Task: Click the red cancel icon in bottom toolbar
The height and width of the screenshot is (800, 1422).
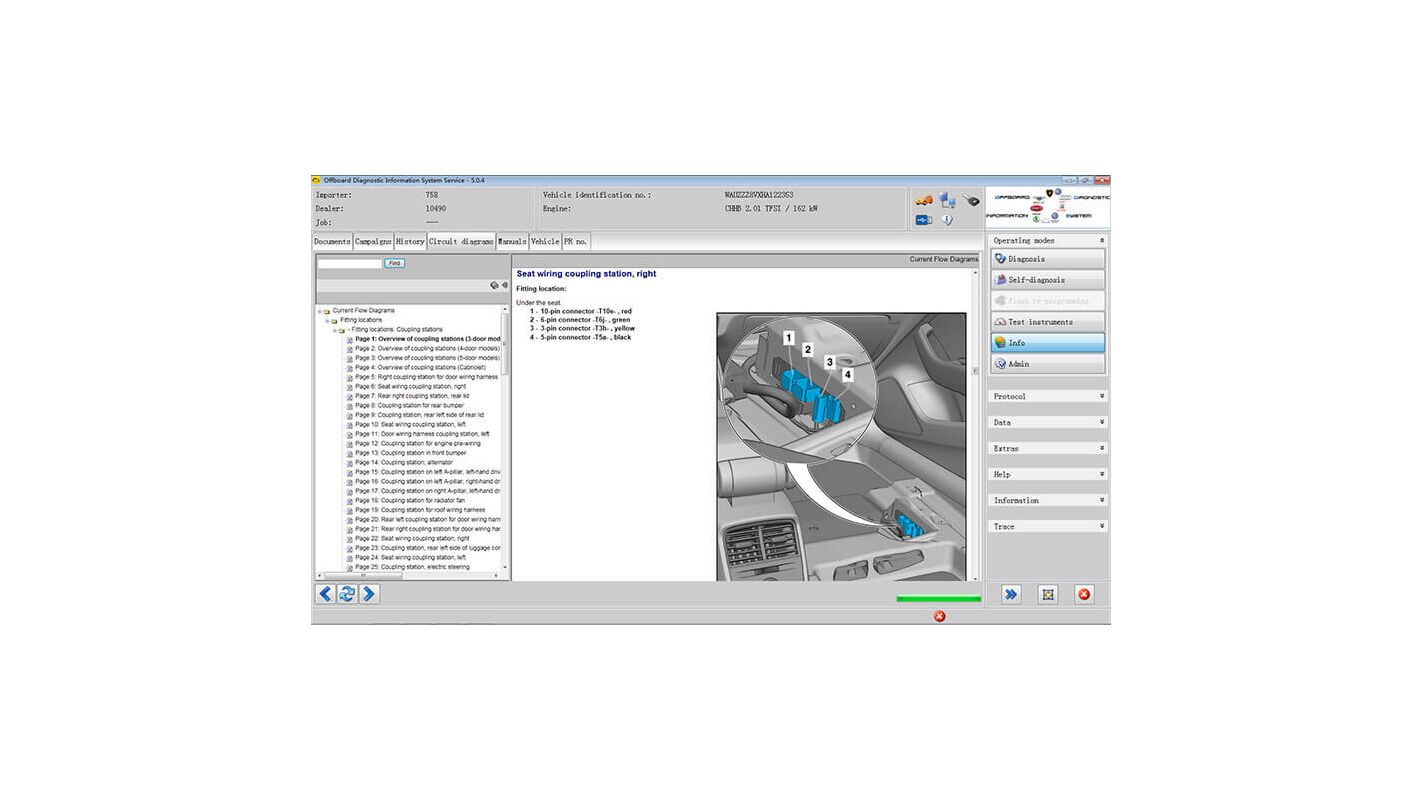Action: pos(1083,594)
